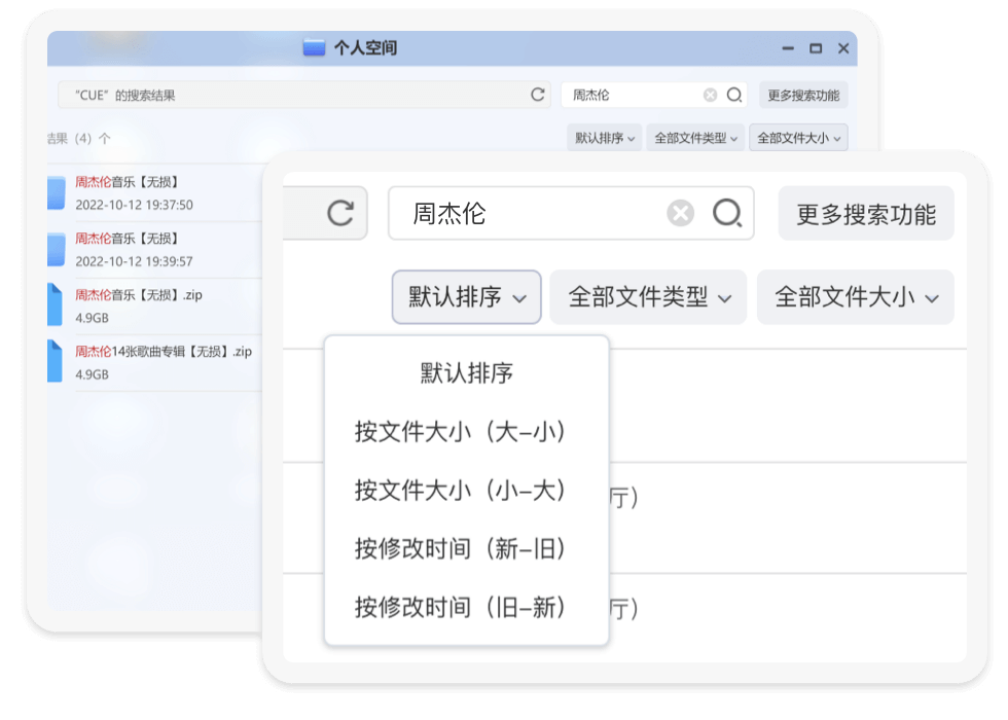Open 默认排序 dropdown in 个人空间 window
The height and width of the screenshot is (720, 1008).
click(604, 138)
